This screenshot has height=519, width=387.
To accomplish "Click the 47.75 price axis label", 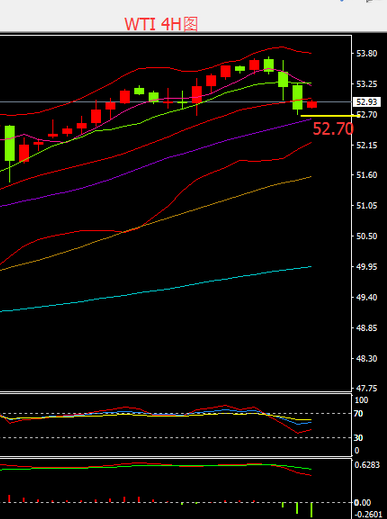I will pos(367,388).
